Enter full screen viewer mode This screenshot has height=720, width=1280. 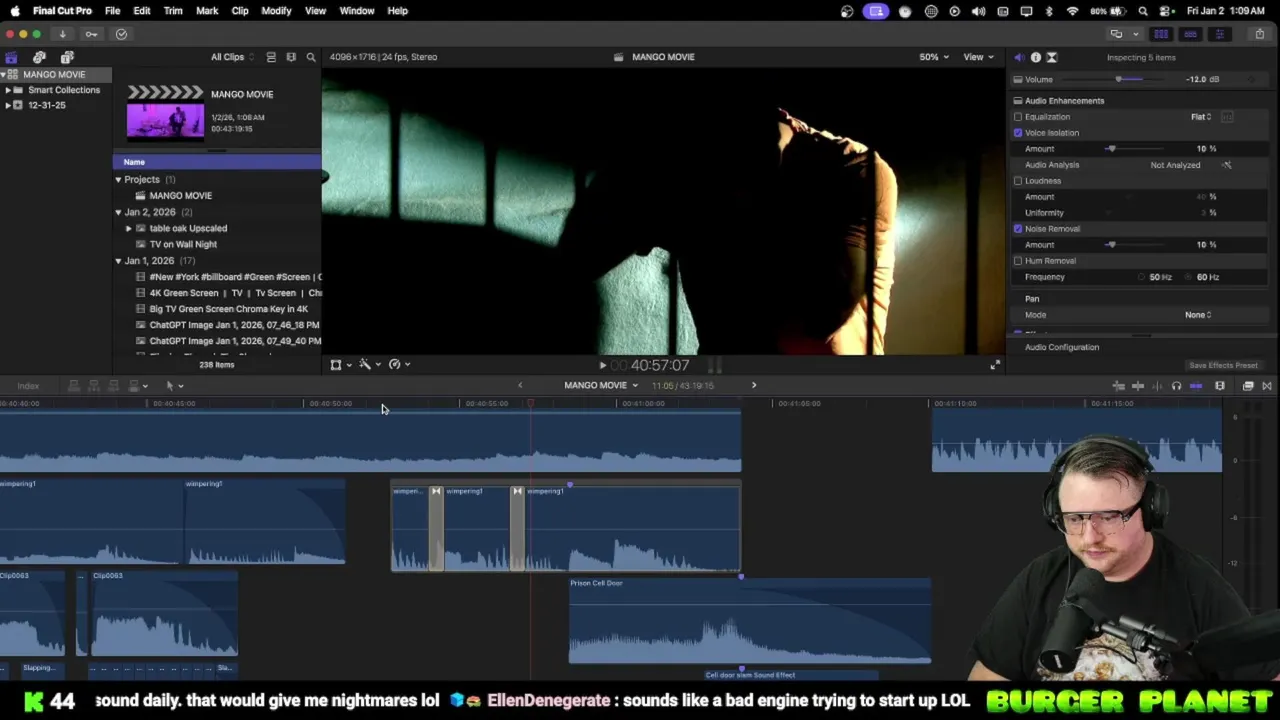(995, 365)
